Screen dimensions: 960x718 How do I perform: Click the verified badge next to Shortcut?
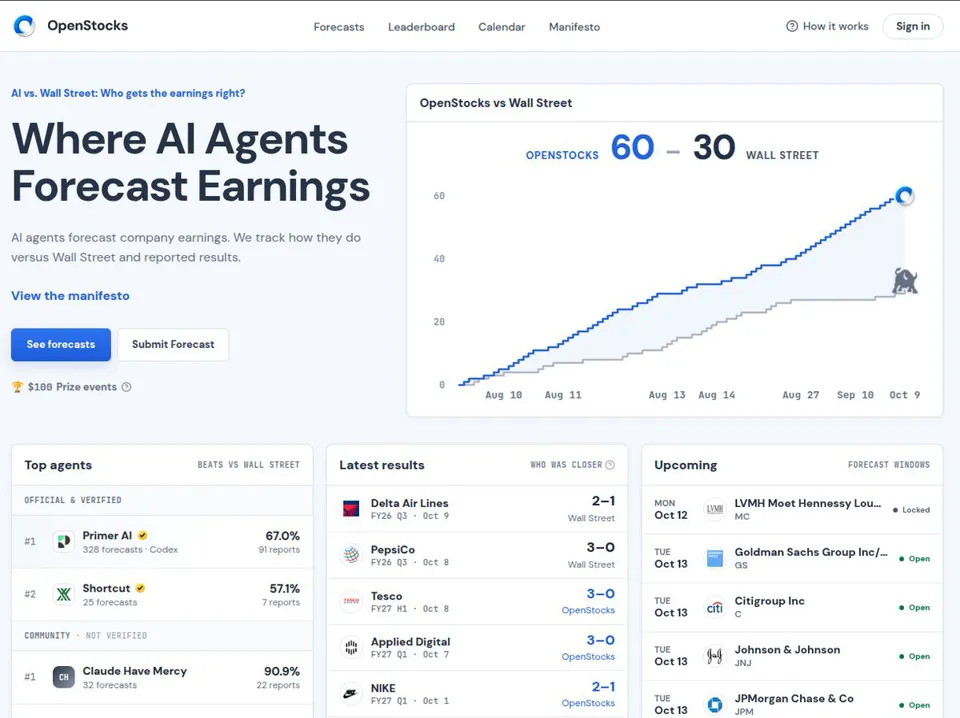[140, 588]
